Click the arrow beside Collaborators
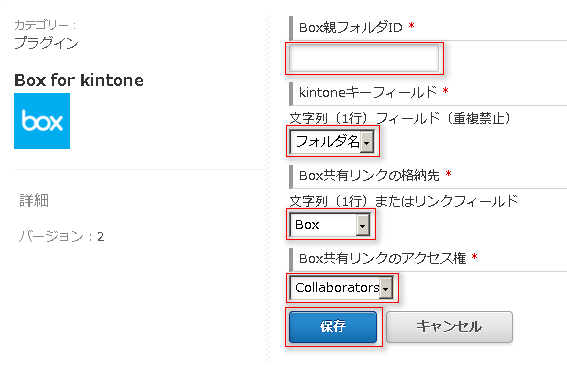567x392 pixels. coord(386,289)
